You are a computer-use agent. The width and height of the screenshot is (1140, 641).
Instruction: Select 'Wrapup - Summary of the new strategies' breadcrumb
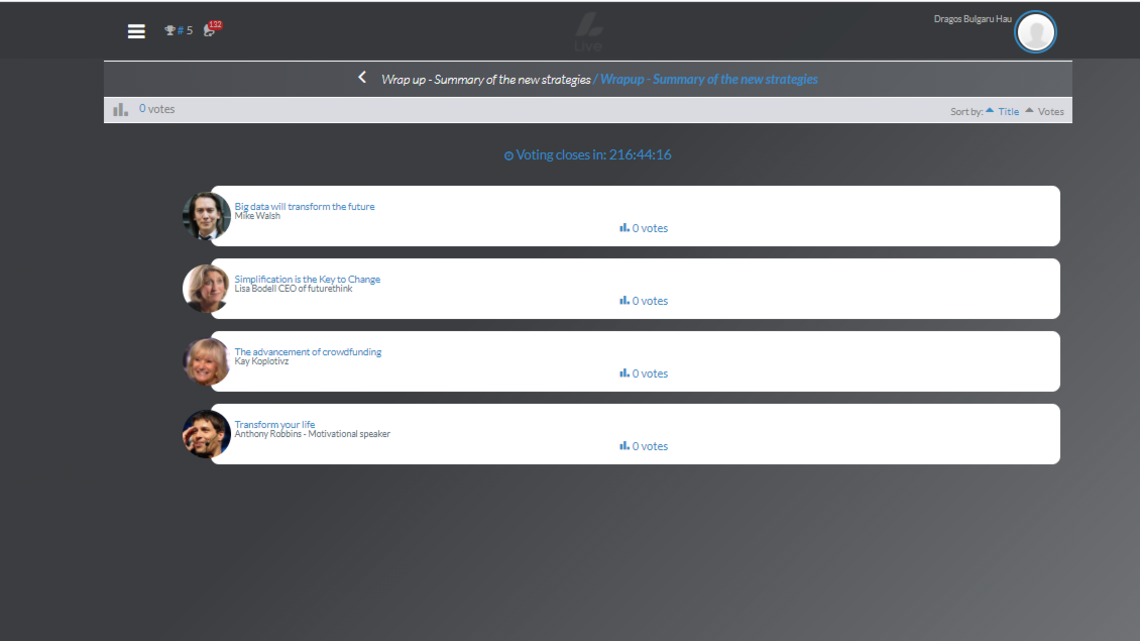[708, 80]
